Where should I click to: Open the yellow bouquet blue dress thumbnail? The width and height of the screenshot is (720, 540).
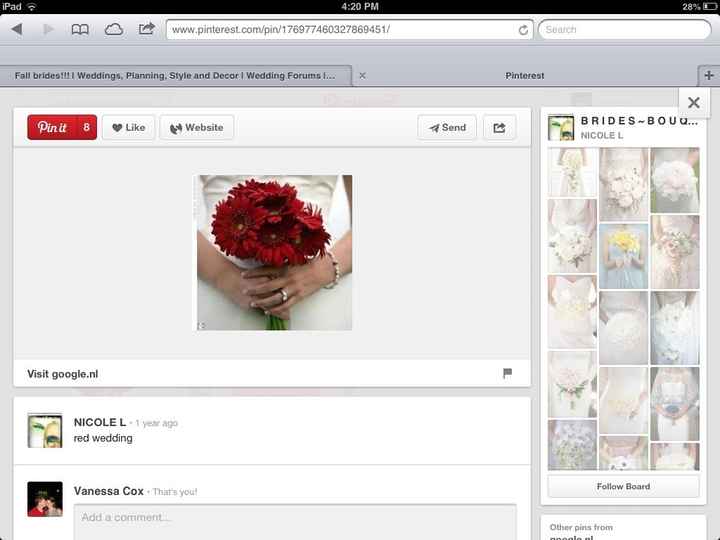click(x=623, y=256)
